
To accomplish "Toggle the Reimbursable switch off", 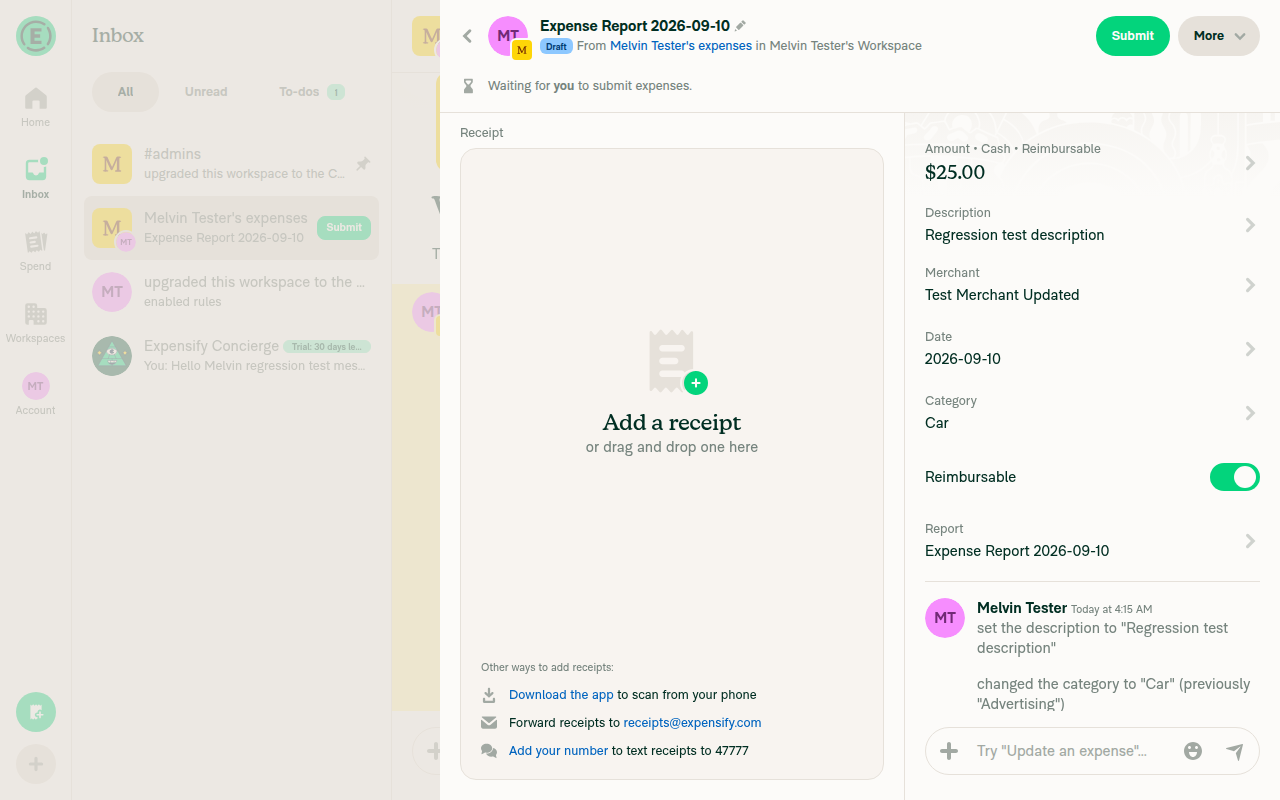I will 1235,477.
